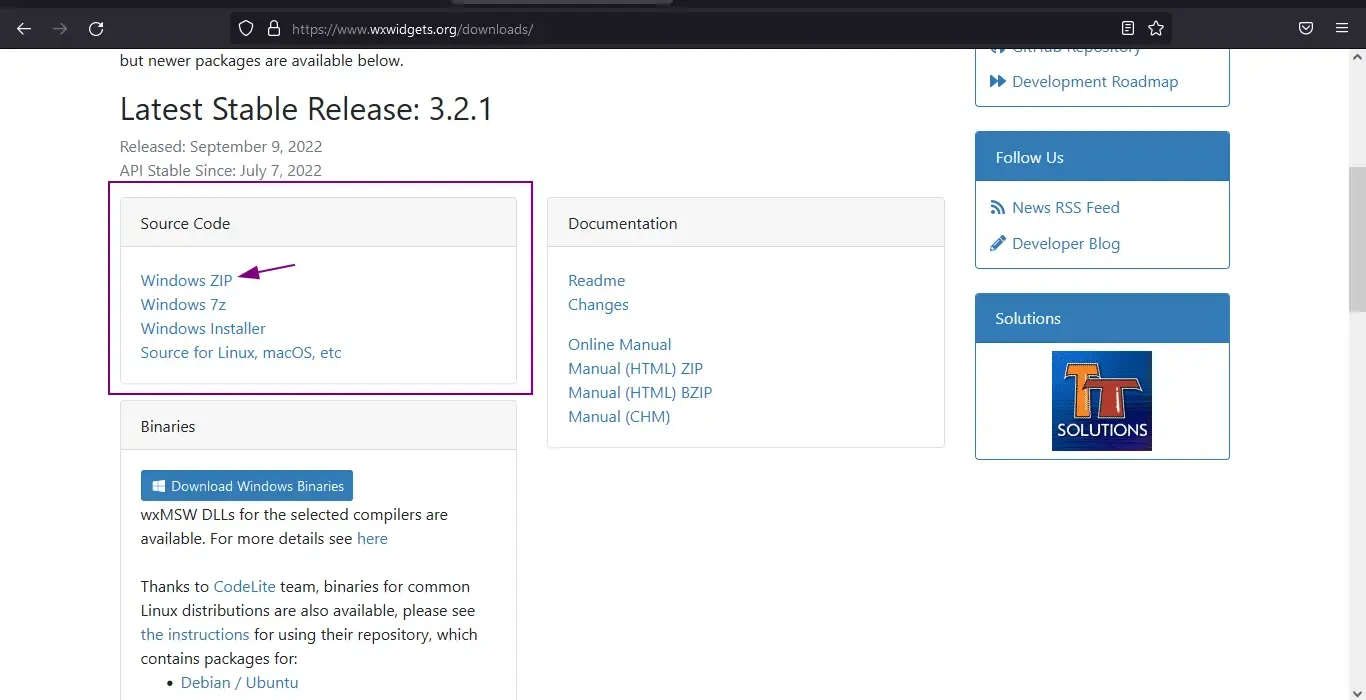Click the padlock site security icon

[x=273, y=29]
